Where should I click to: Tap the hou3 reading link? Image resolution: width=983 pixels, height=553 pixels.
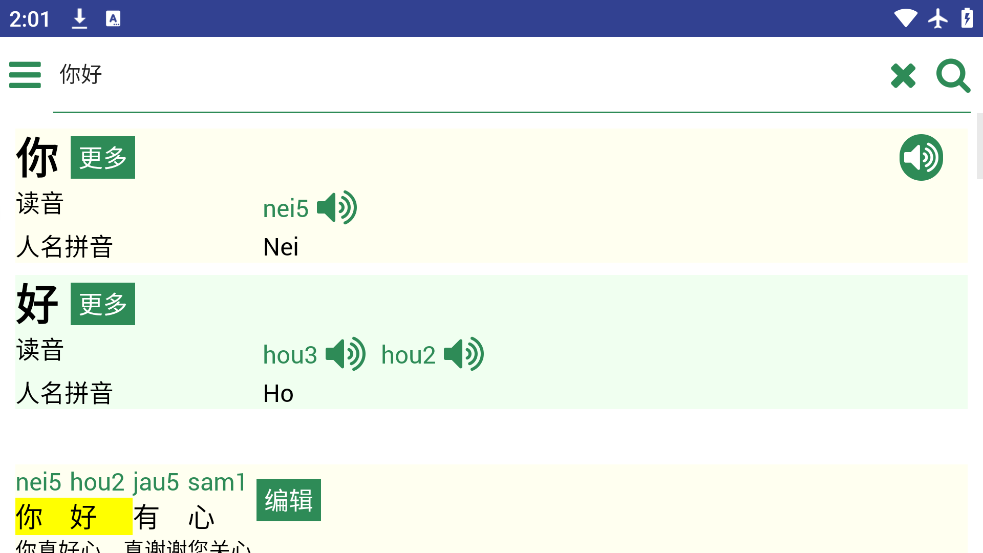click(290, 355)
